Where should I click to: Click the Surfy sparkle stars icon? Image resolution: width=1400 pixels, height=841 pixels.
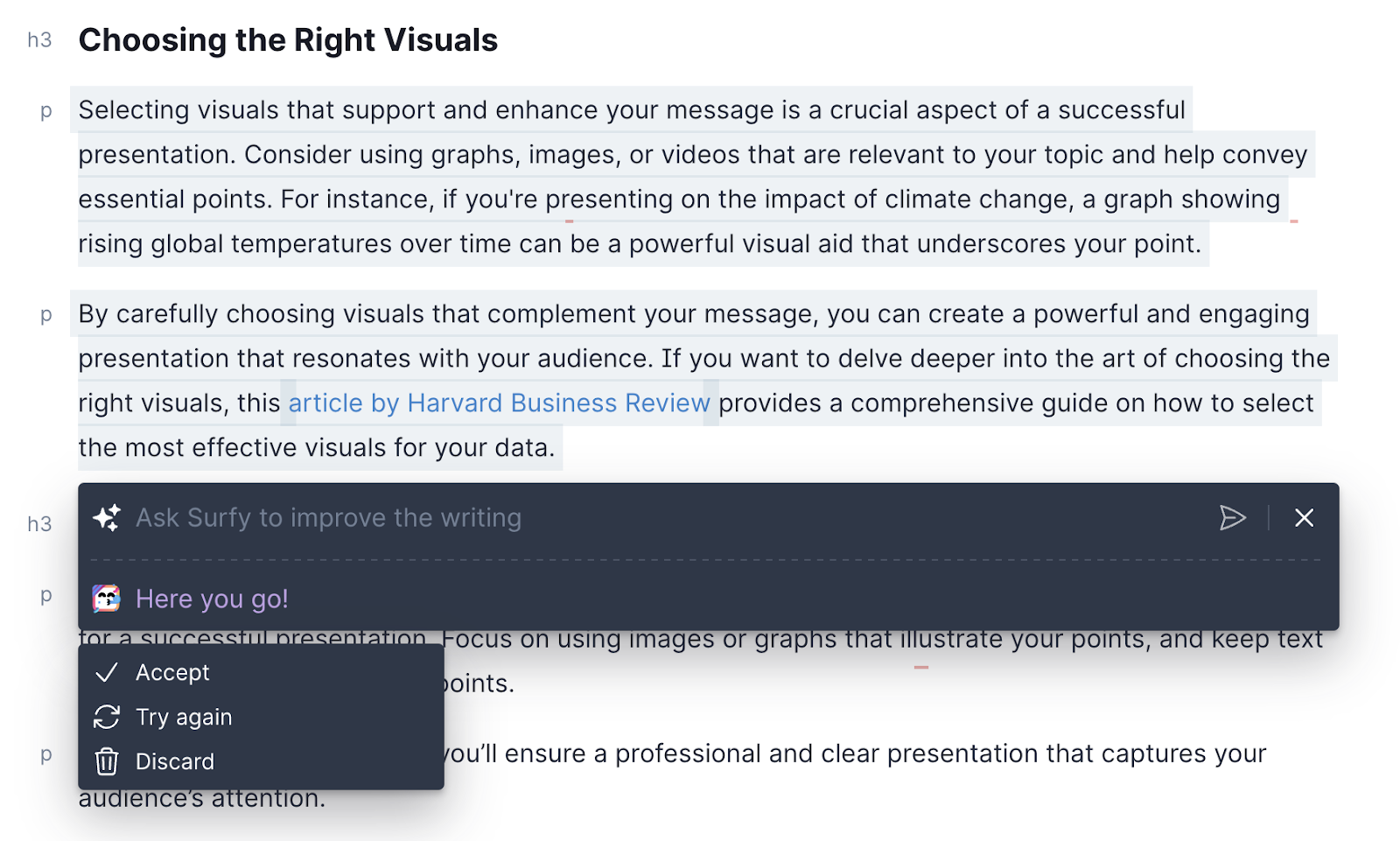(107, 518)
